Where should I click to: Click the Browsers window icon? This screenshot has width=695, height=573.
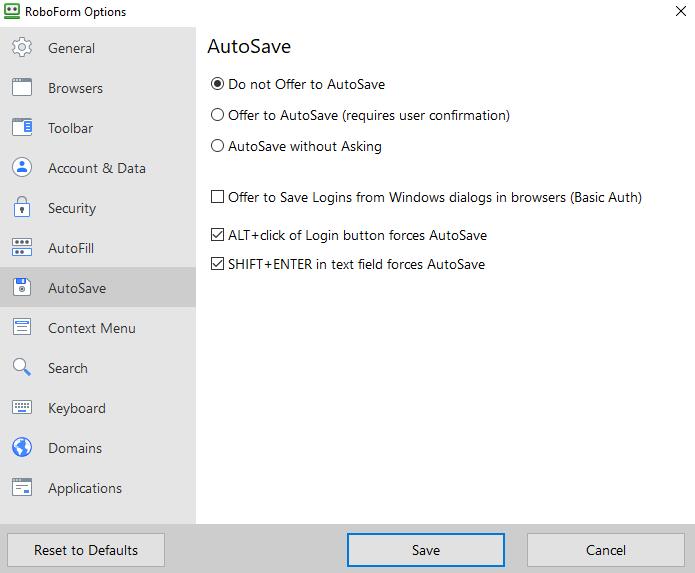(x=22, y=88)
